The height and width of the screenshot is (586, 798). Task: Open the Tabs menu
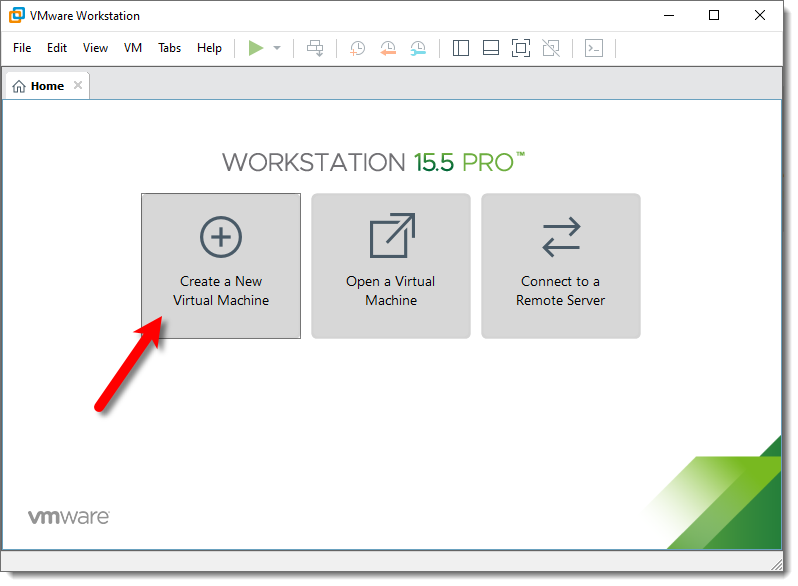(x=170, y=48)
